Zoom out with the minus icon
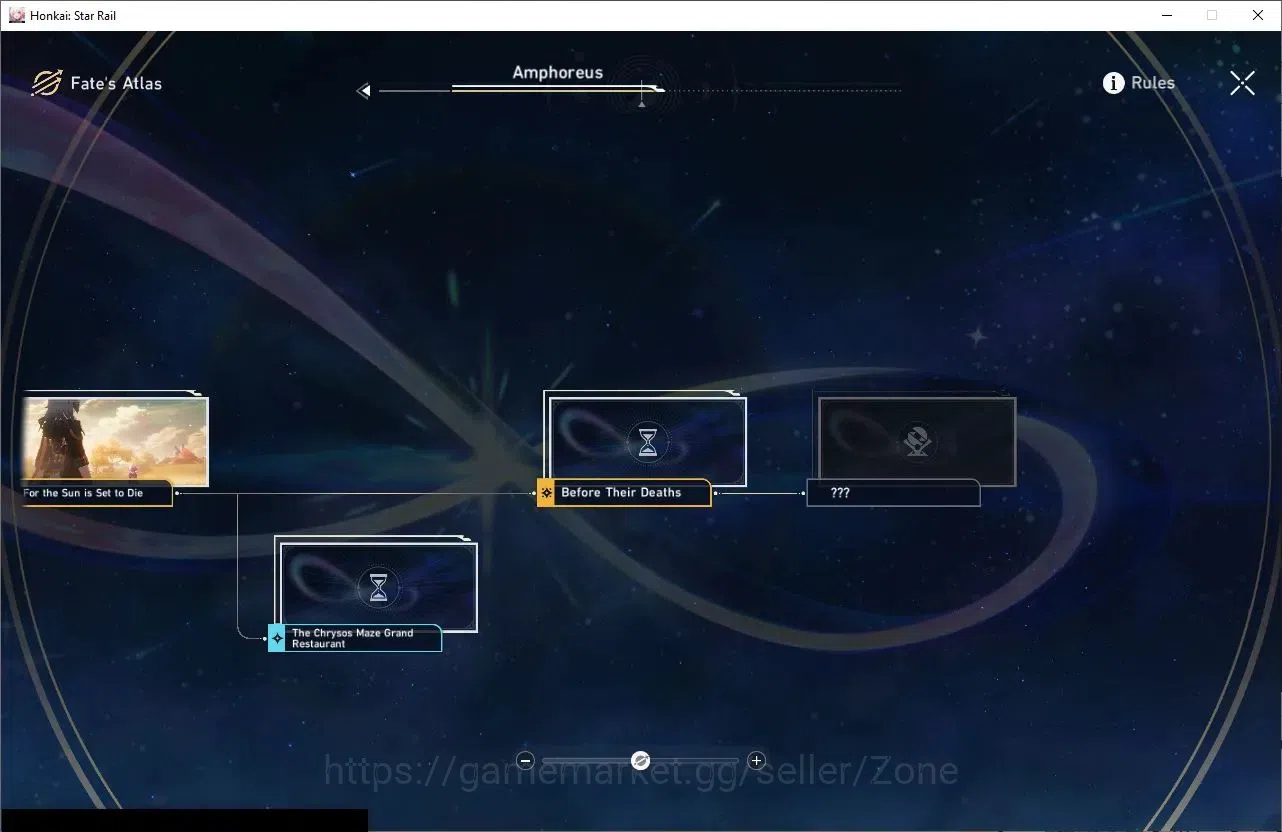Screen dimensions: 1282x832 pos(526,761)
